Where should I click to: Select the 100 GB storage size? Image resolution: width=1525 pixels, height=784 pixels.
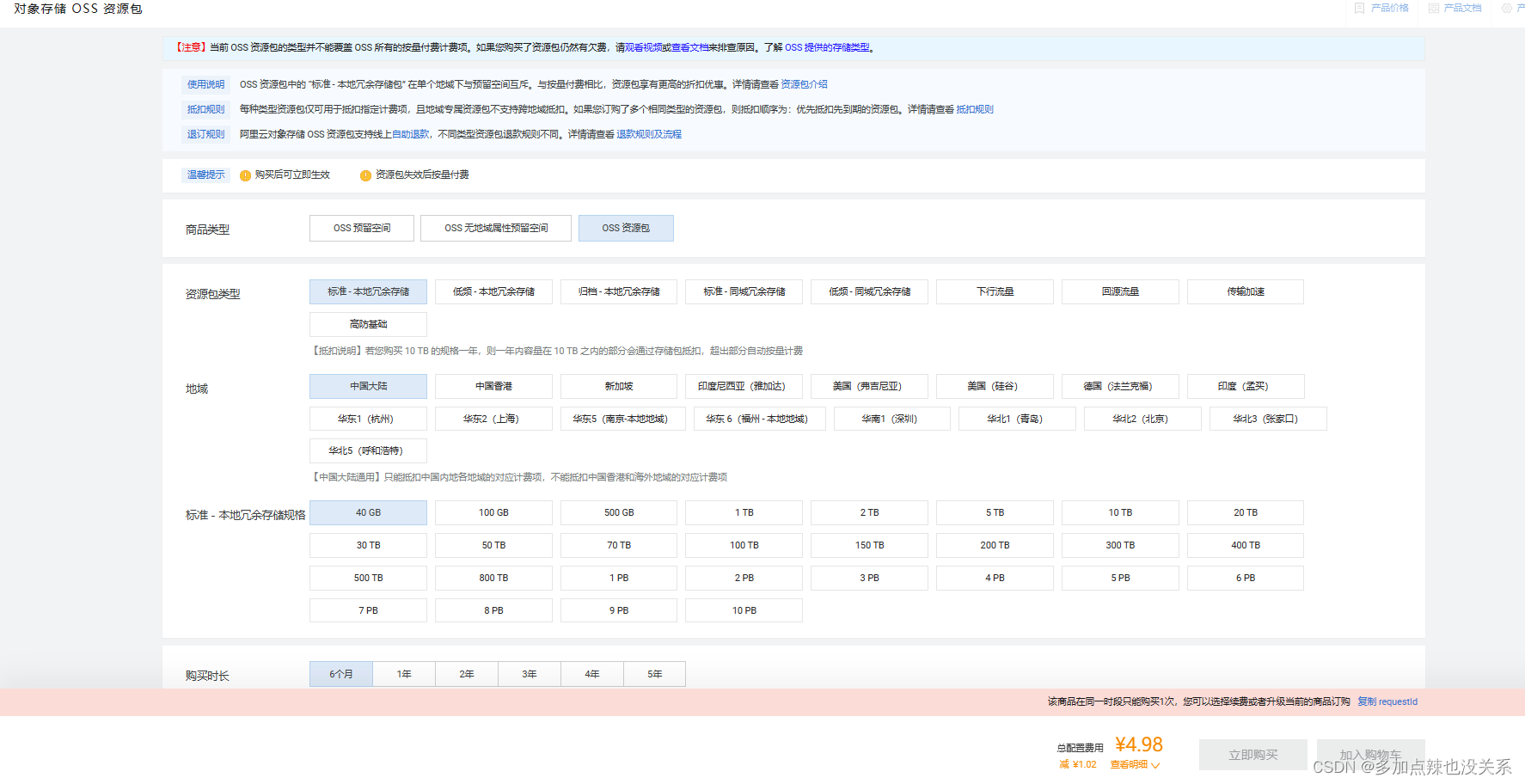click(493, 512)
